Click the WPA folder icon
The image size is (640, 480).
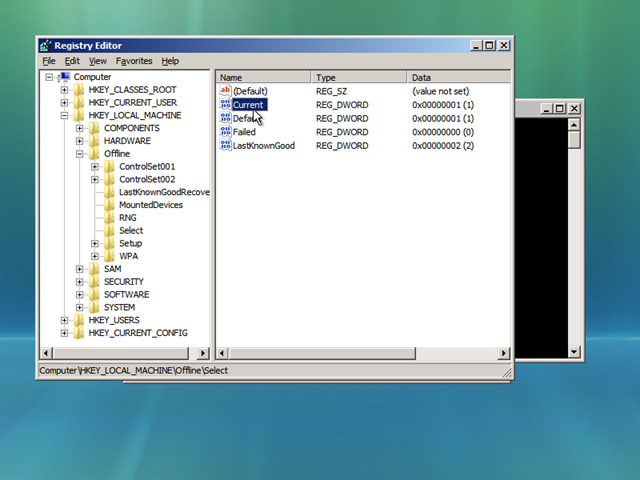click(109, 256)
